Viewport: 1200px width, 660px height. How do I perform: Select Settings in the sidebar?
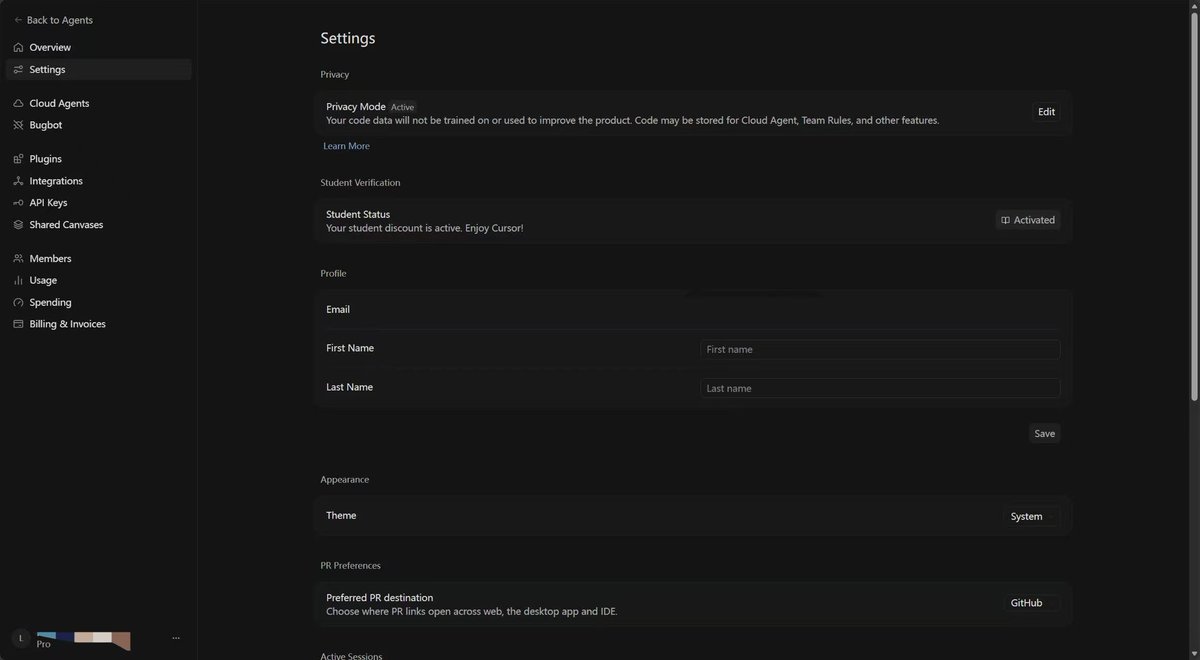click(98, 70)
